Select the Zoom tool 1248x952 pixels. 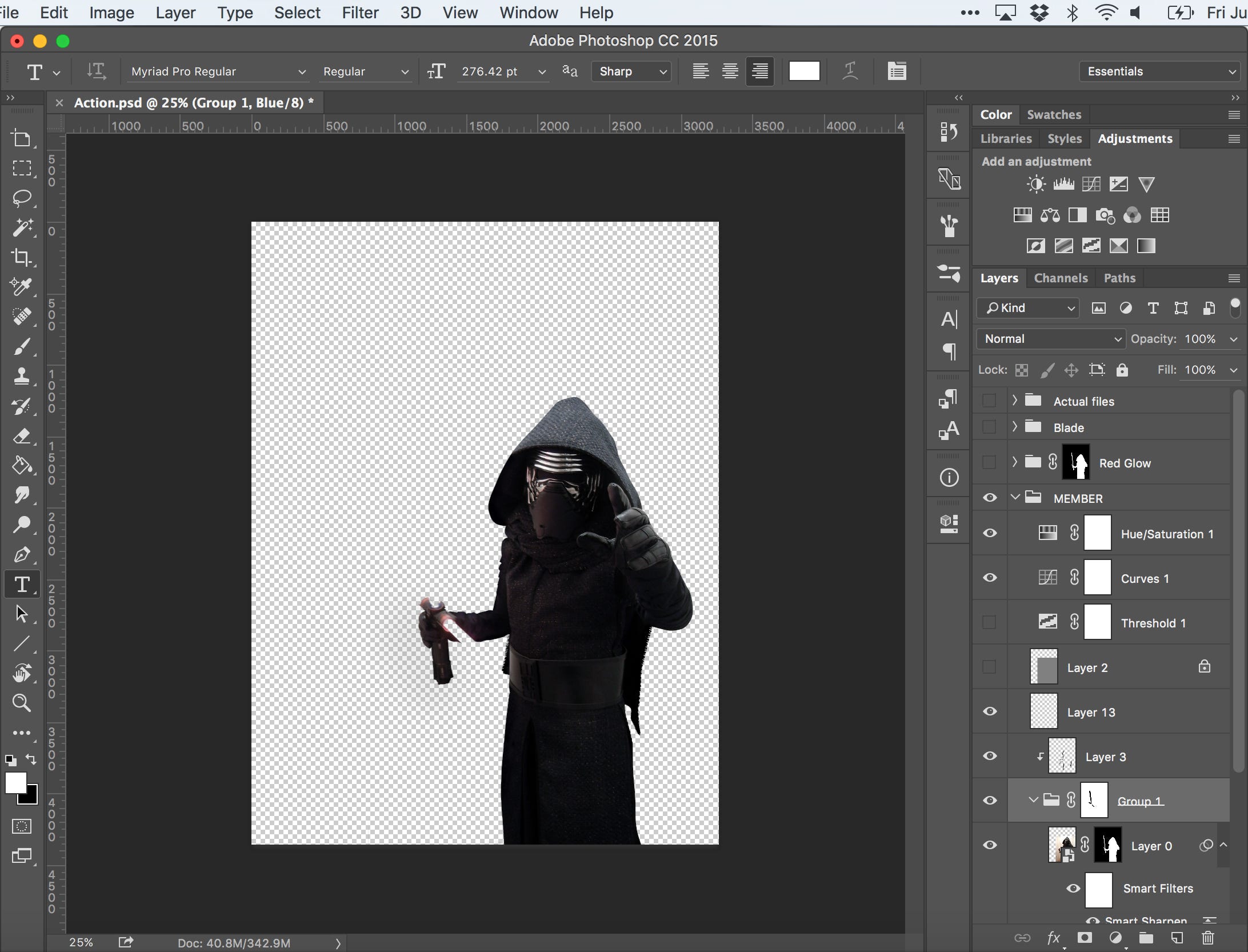click(x=22, y=703)
